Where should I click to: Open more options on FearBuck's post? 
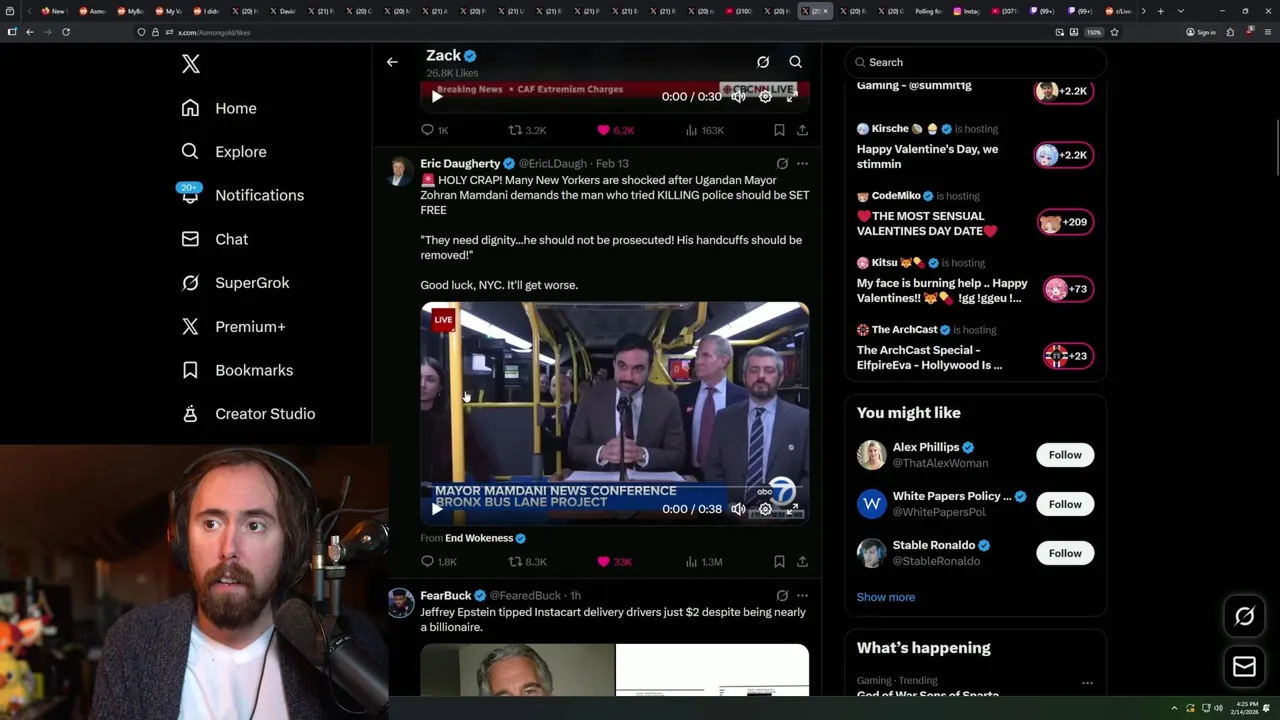802,596
